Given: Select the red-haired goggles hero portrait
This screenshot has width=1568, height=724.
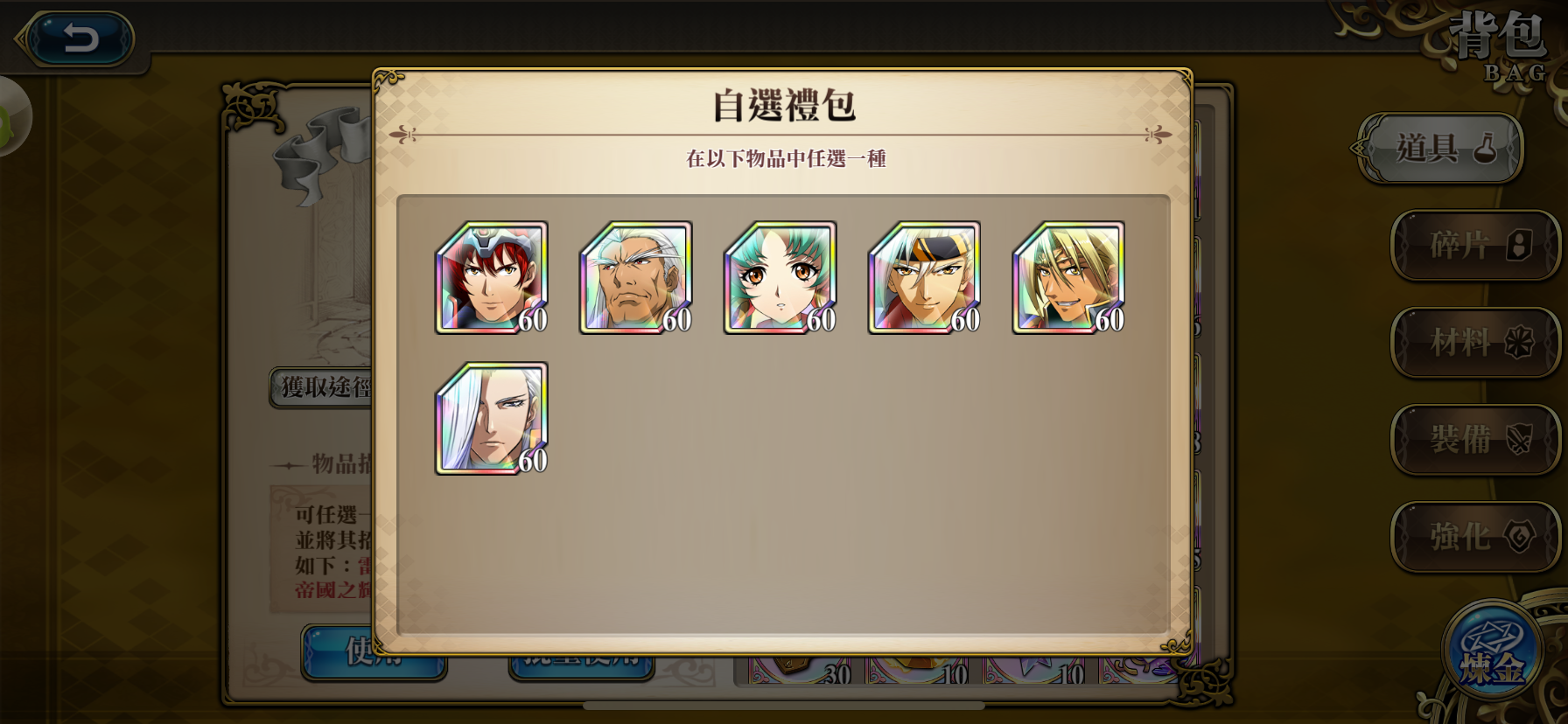Looking at the screenshot, I should [x=492, y=277].
